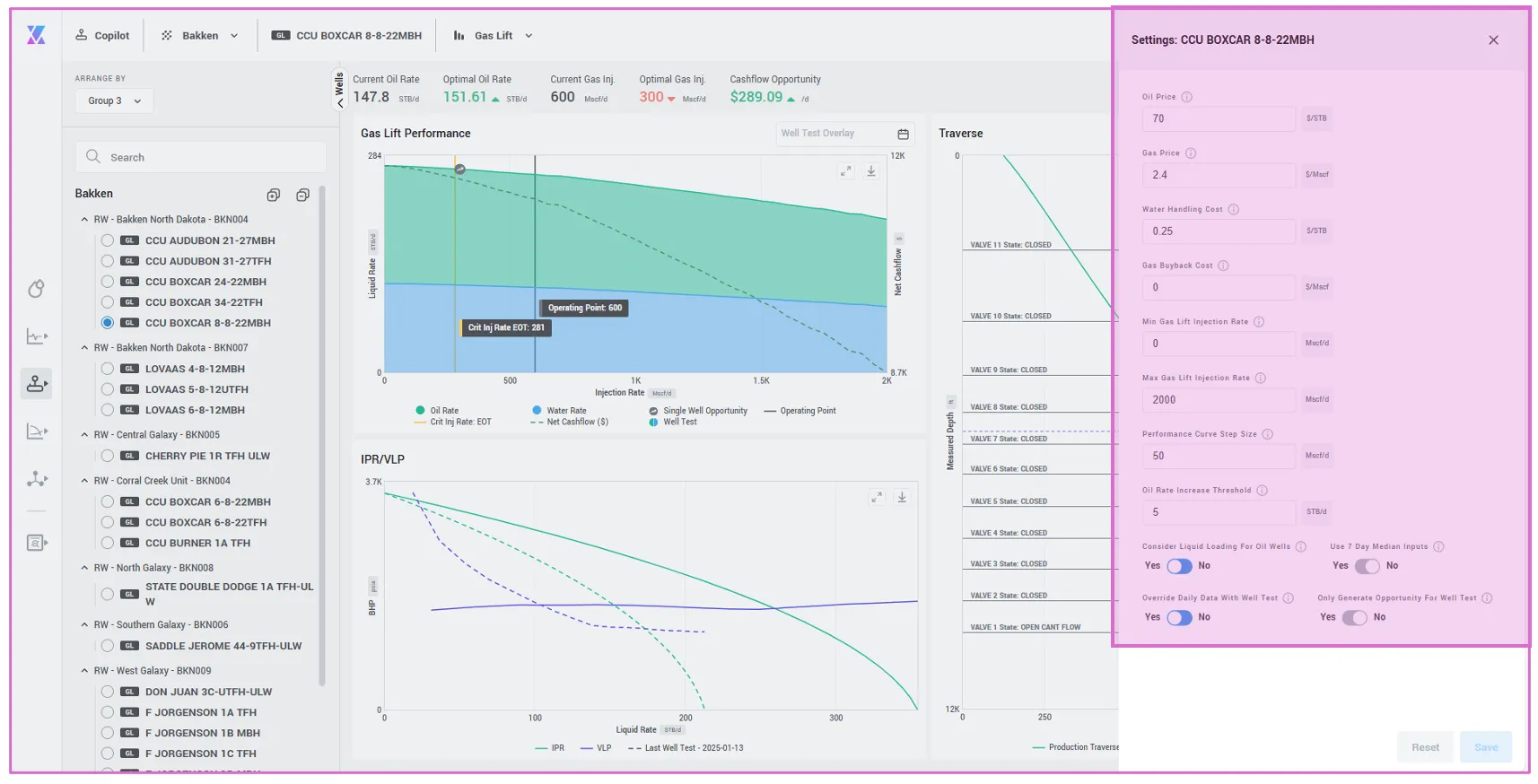Toggle Consider Liquid Loading For Oil Wells

[1179, 566]
